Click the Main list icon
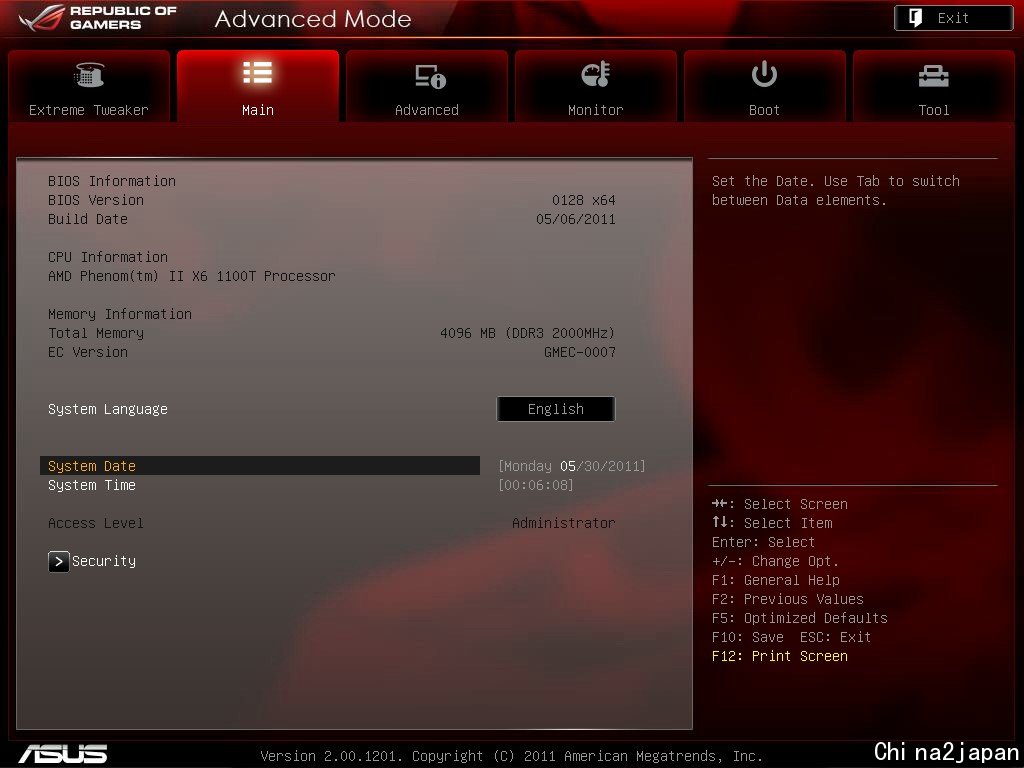The image size is (1024, 768). coord(257,72)
